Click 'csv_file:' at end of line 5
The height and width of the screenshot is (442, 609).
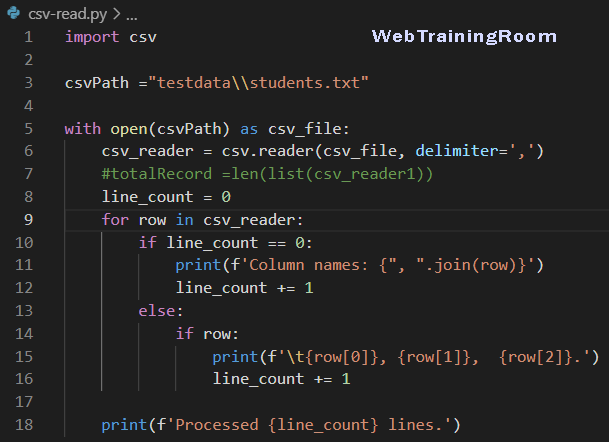(x=309, y=129)
